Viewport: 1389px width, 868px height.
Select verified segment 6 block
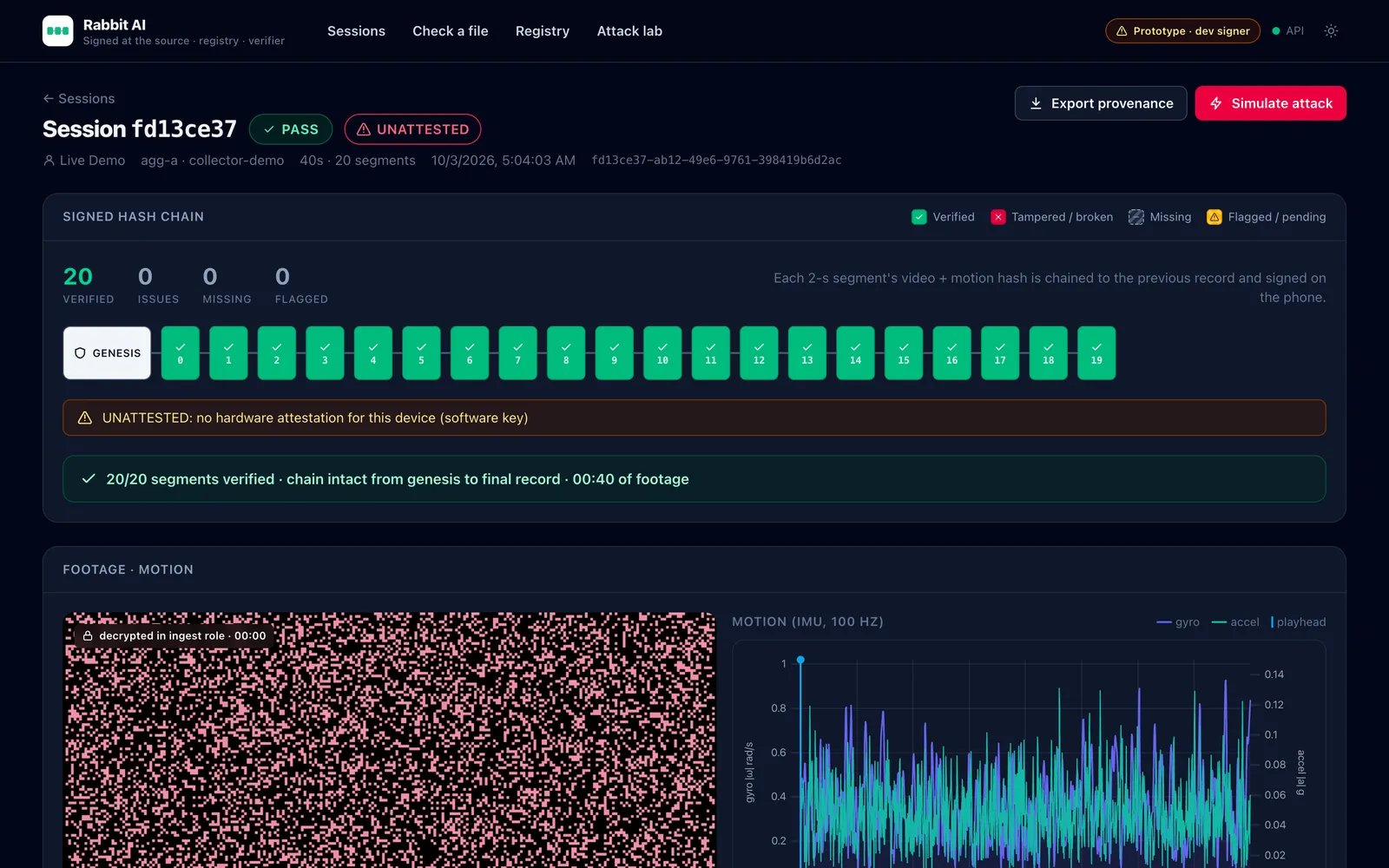point(470,353)
